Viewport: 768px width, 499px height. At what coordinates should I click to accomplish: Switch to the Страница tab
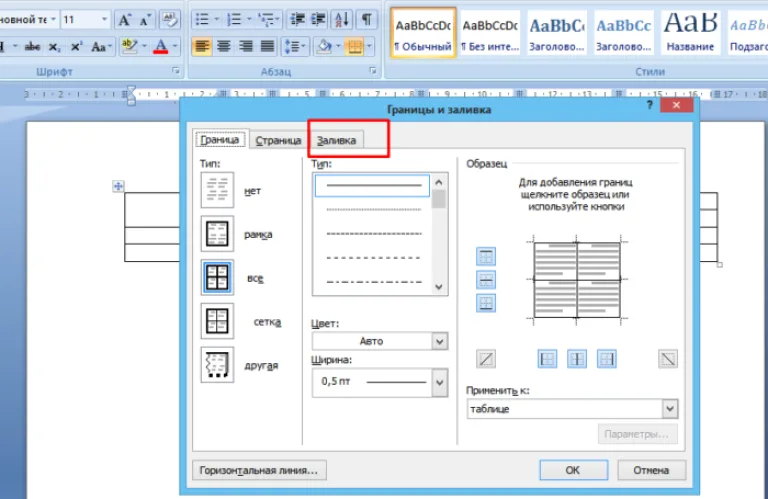(278, 141)
